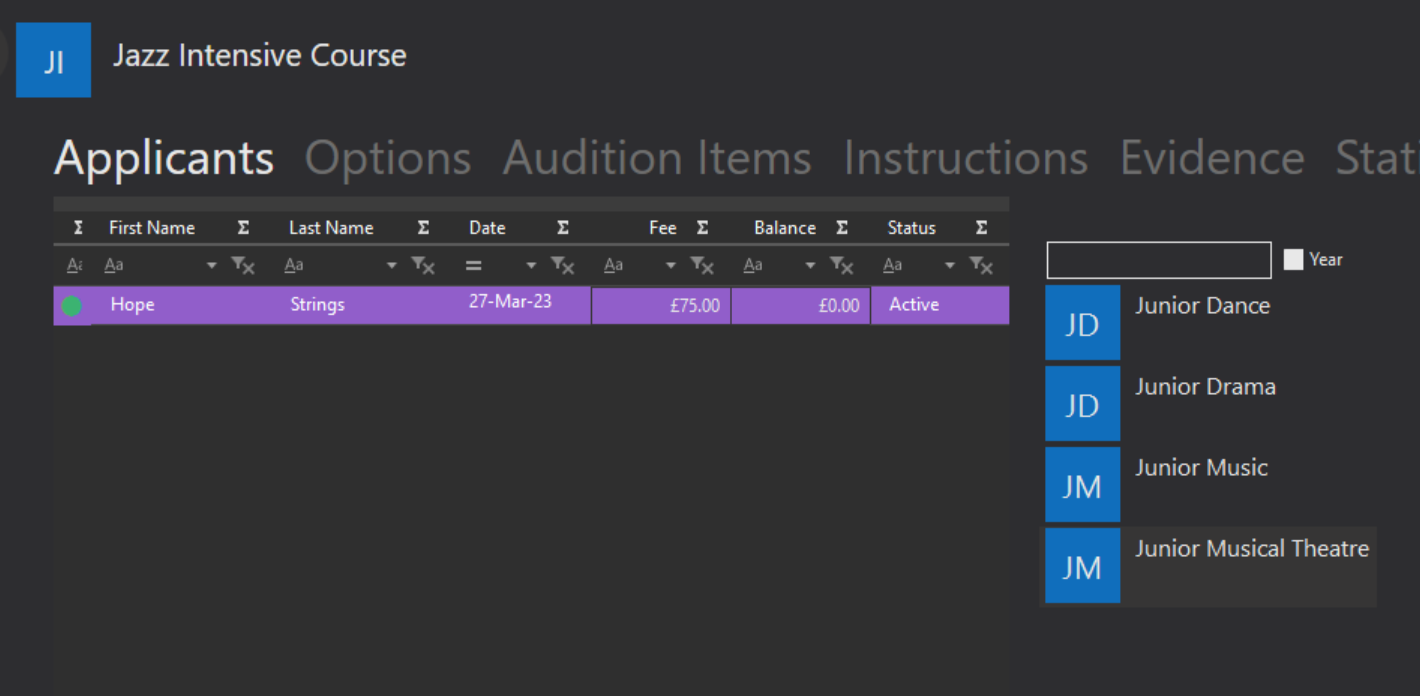Image resolution: width=1420 pixels, height=696 pixels.
Task: Clear the Last Name column filter
Action: (423, 265)
